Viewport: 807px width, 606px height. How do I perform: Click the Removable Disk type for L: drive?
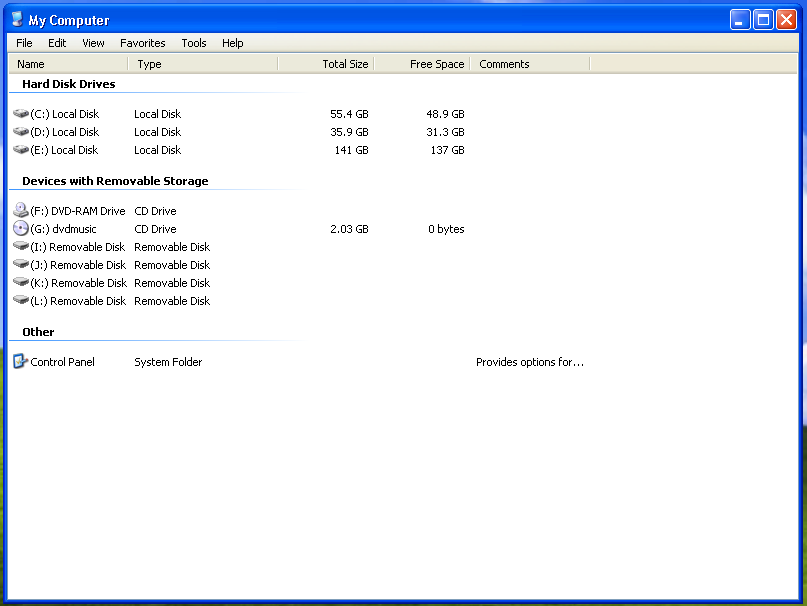click(x=172, y=301)
